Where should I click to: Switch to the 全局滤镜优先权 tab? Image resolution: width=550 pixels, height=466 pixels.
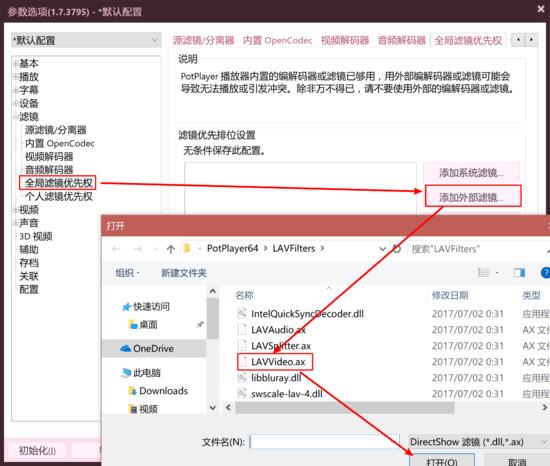468,40
